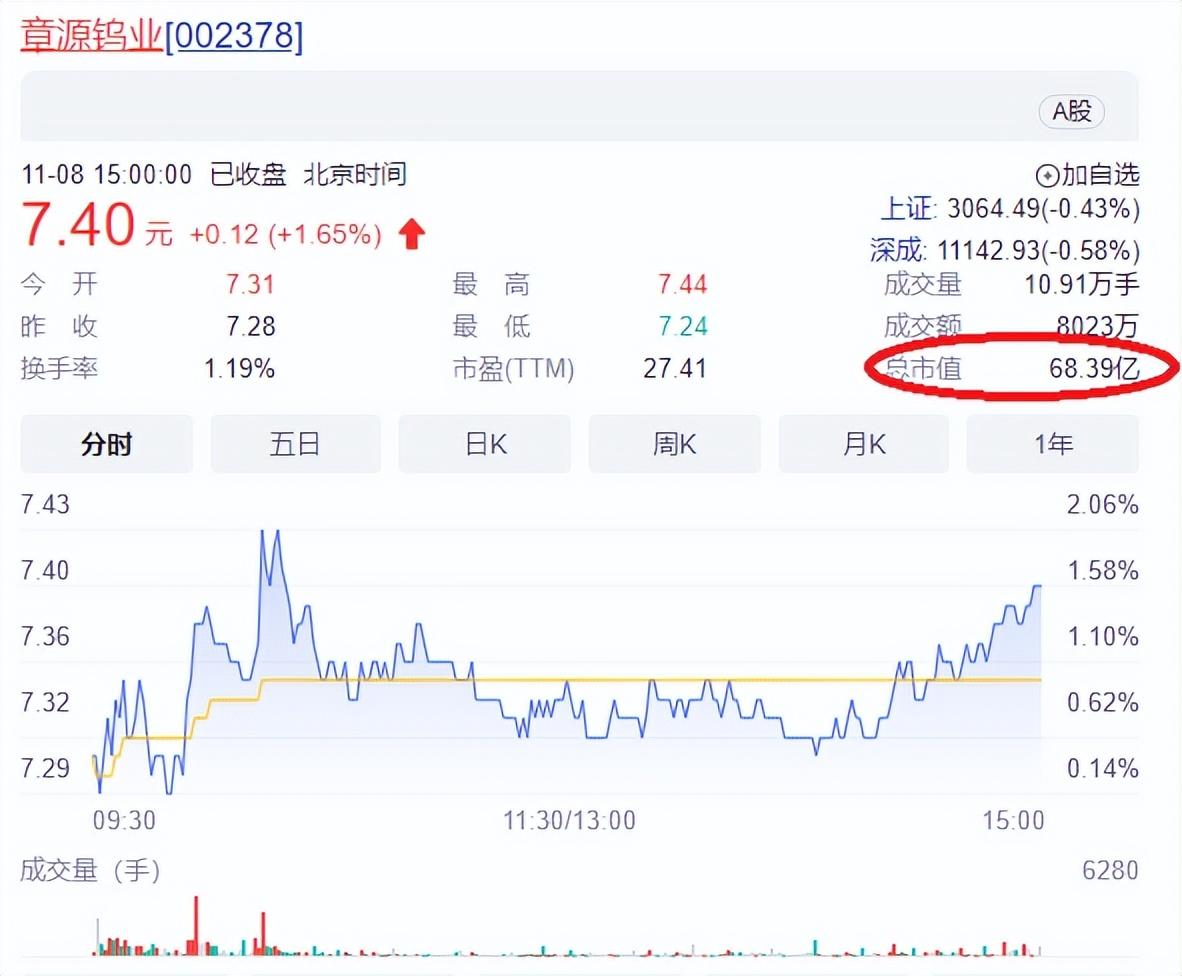The width and height of the screenshot is (1182, 976).
Task: Select the 总市值 value 68.39亿
Action: [1094, 369]
